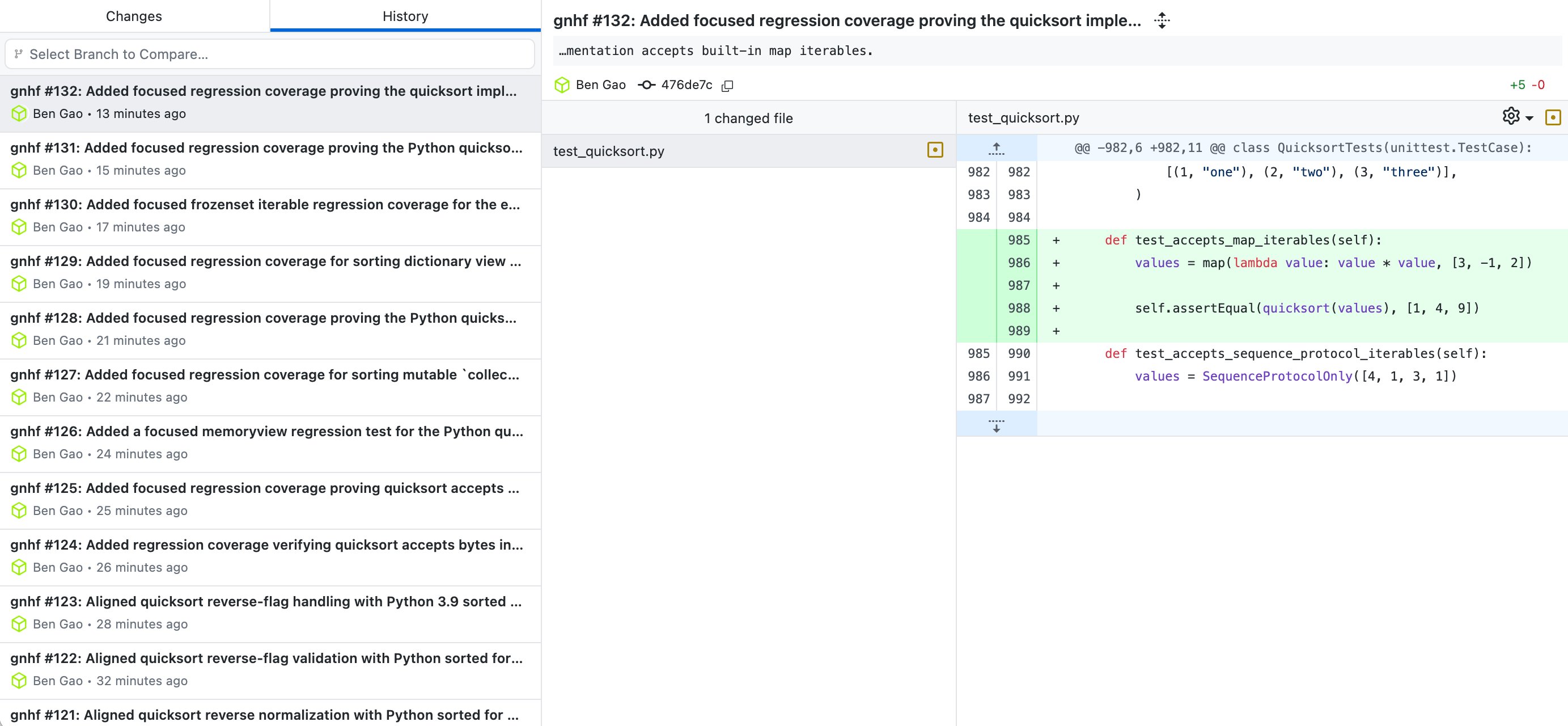The image size is (1568, 726).
Task: Click added line number 985 in the gutter
Action: [1018, 240]
